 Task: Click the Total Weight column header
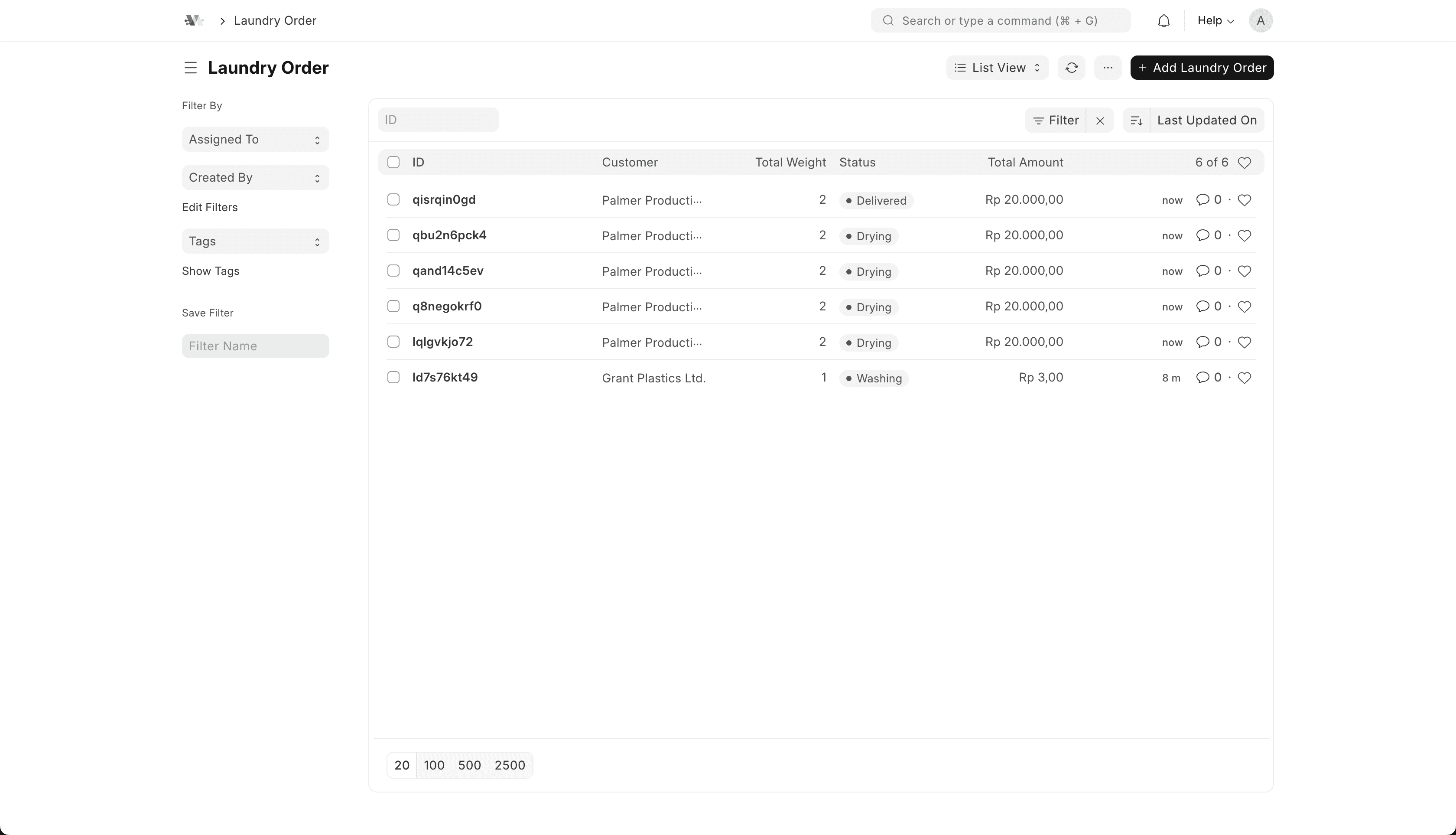790,162
